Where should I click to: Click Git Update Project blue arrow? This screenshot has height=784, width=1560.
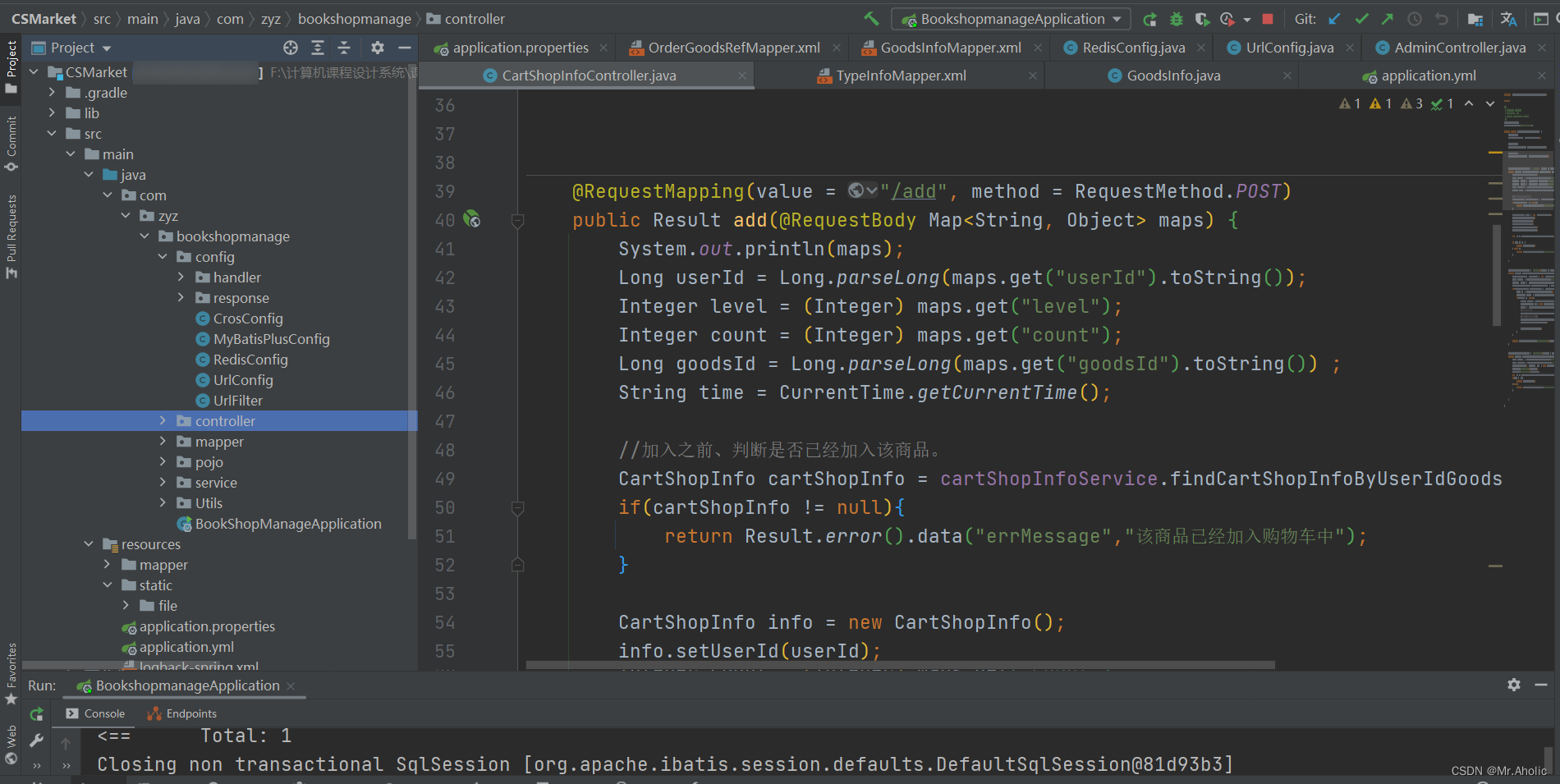pyautogui.click(x=1335, y=19)
